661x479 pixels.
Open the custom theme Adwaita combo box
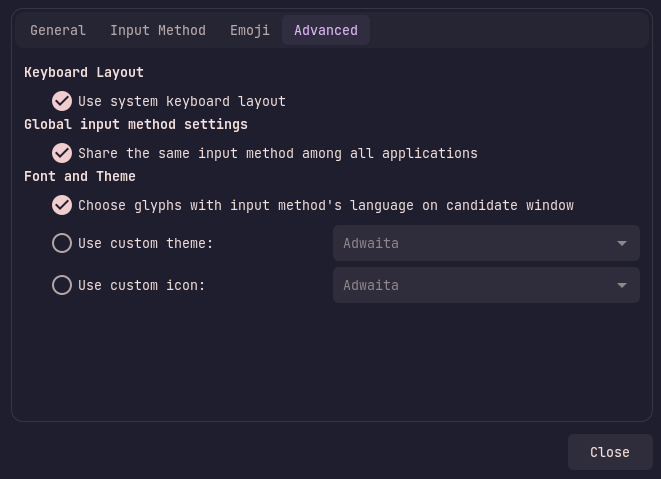pos(486,243)
